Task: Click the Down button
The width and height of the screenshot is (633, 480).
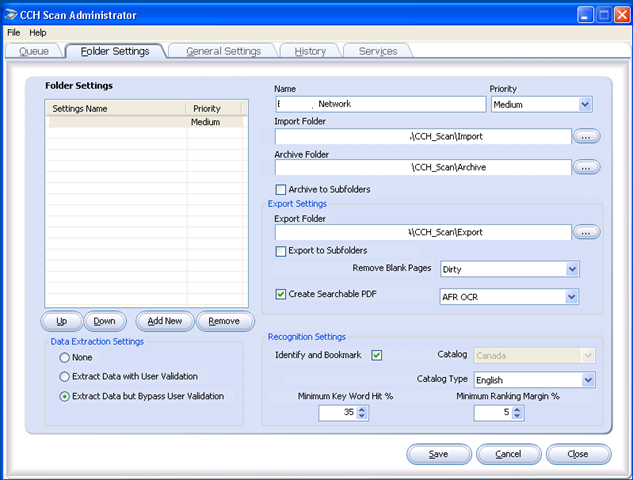Action: 105,321
